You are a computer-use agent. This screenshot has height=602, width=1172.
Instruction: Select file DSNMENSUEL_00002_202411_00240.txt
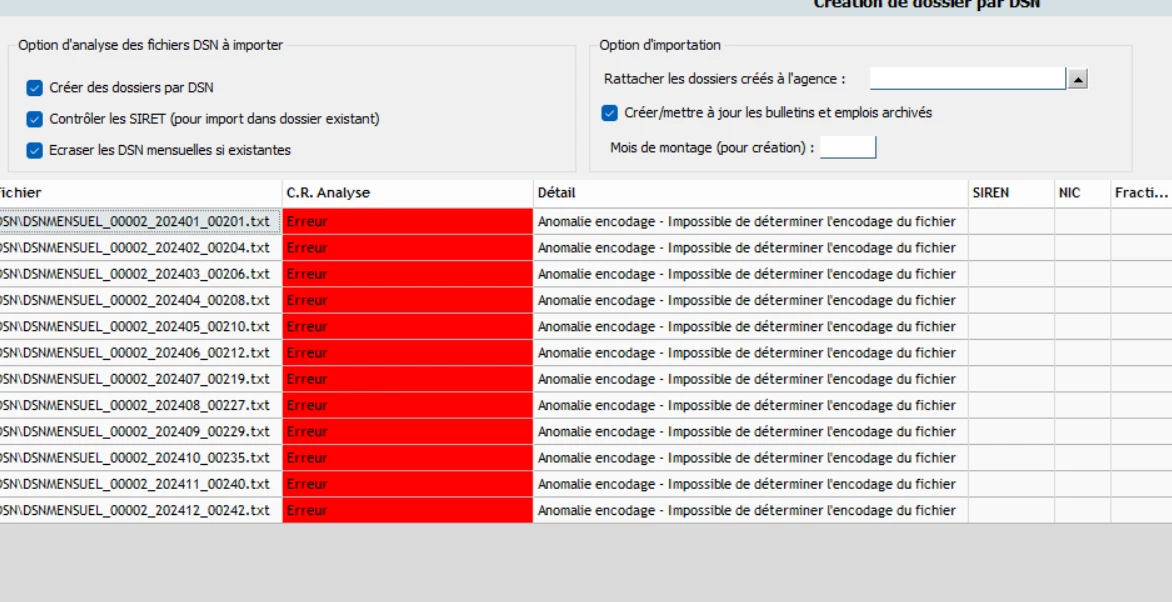[141, 484]
